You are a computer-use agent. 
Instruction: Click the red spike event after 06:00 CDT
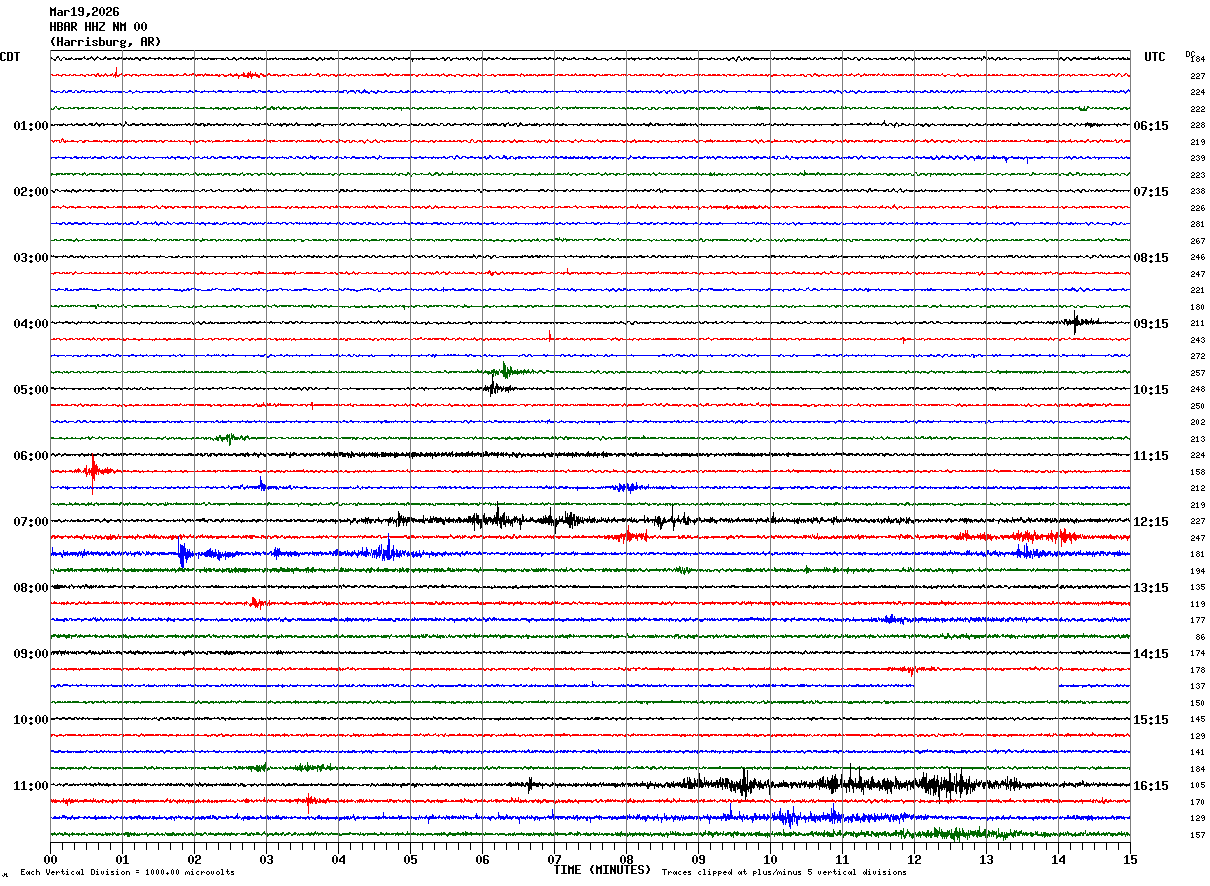[x=93, y=471]
